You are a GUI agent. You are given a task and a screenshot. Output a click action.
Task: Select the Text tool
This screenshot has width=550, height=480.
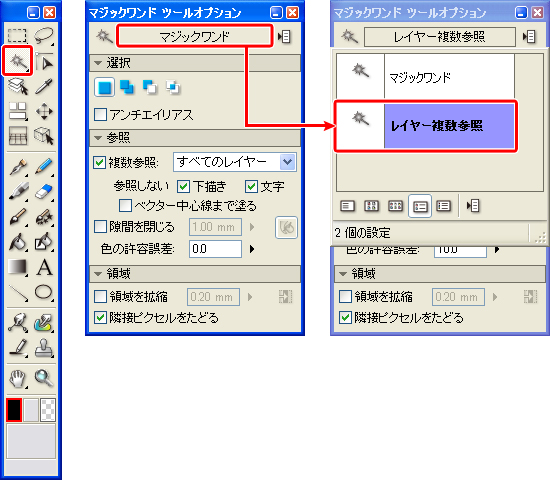tap(44, 267)
